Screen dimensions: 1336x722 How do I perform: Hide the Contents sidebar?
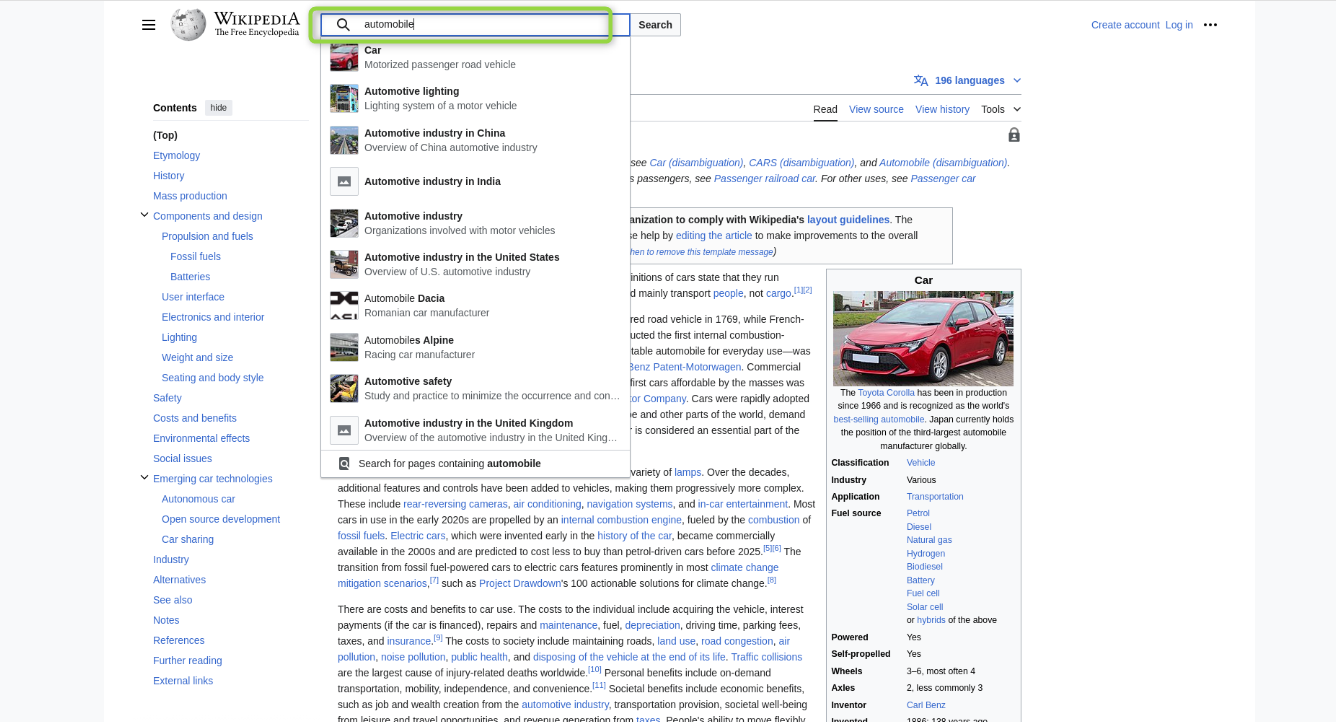coord(218,108)
